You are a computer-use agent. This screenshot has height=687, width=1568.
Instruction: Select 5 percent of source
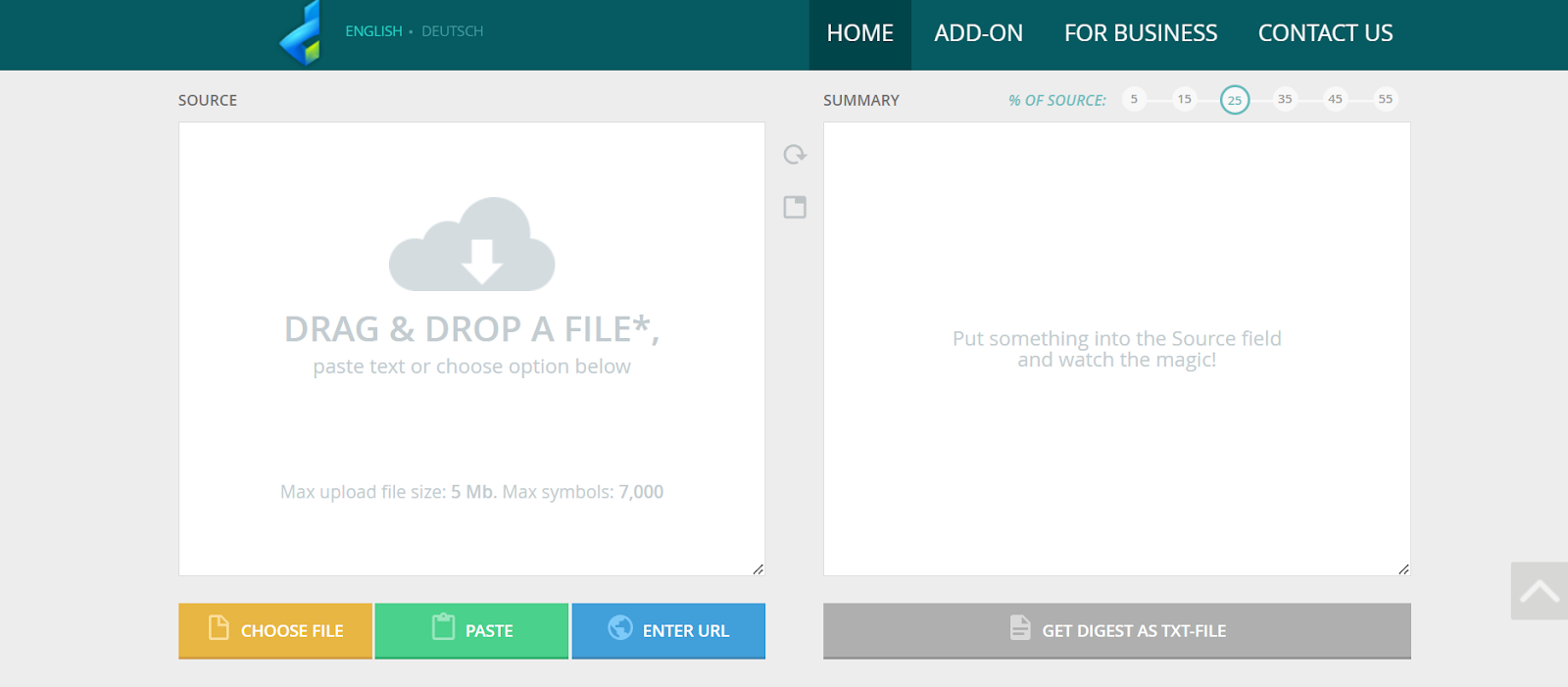click(x=1134, y=99)
